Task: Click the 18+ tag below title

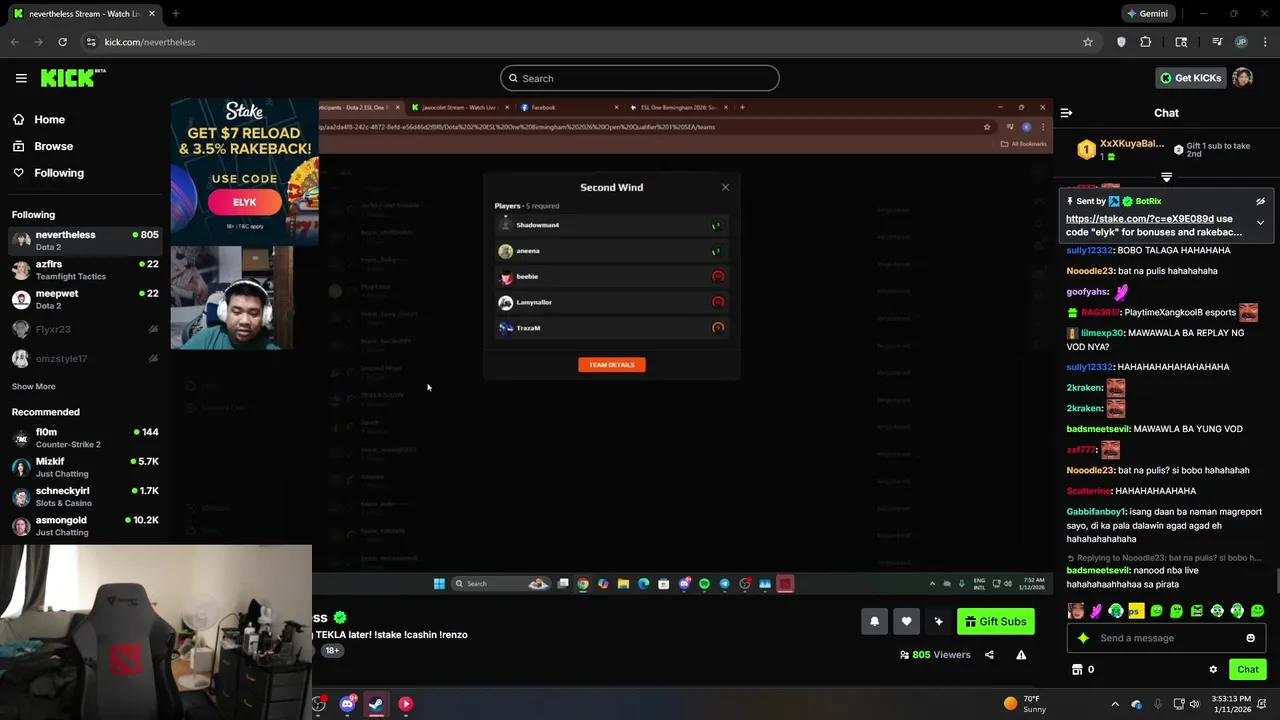Action: [x=332, y=650]
